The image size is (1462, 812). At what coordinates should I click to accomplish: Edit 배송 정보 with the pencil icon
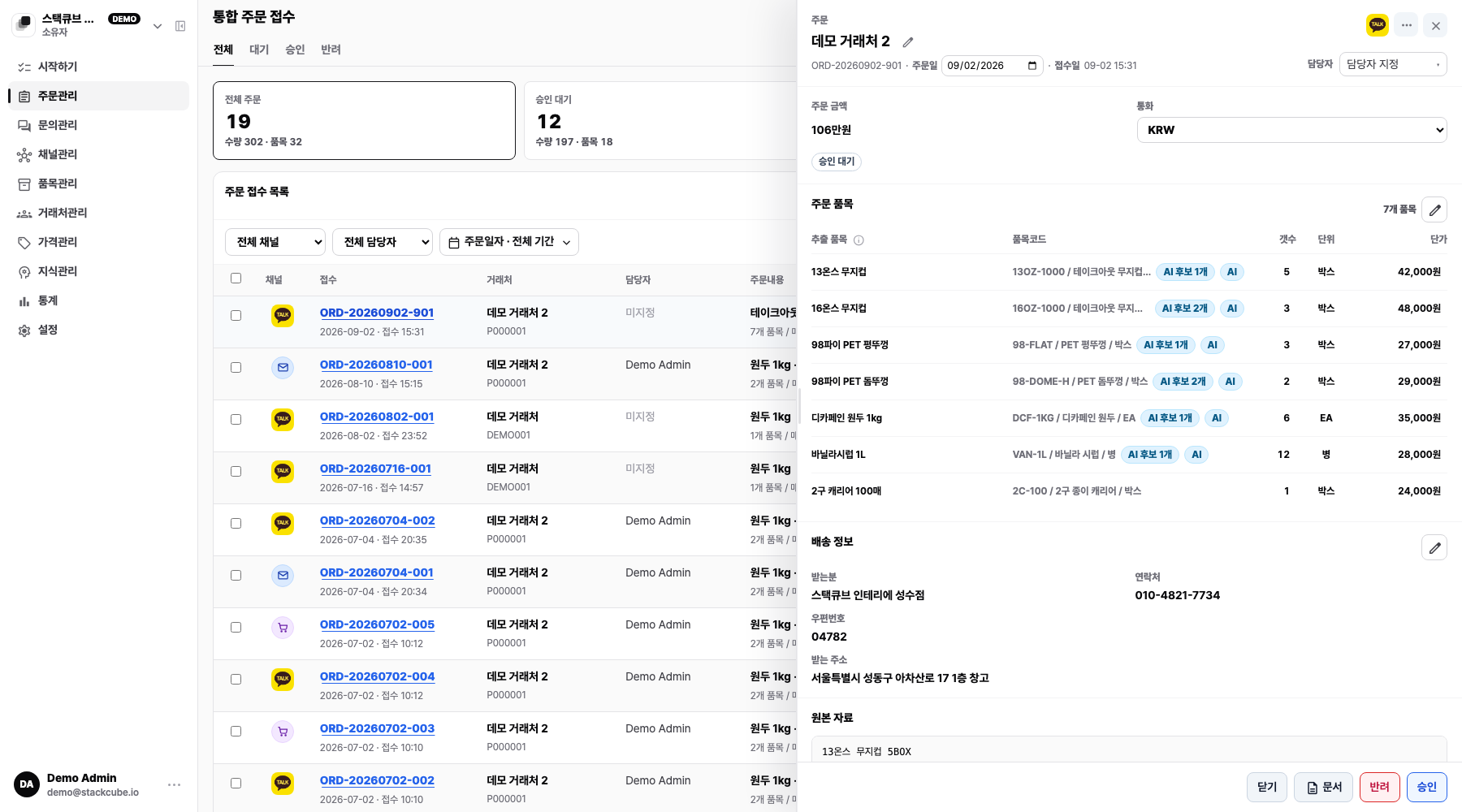[1435, 547]
